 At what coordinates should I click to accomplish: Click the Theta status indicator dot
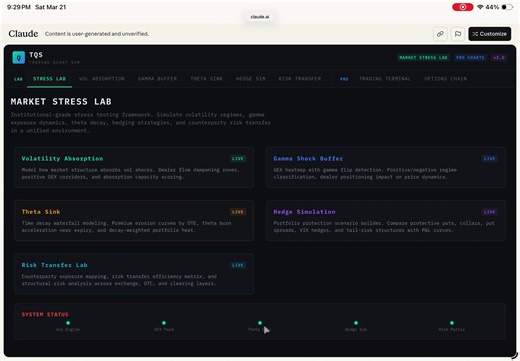260,323
